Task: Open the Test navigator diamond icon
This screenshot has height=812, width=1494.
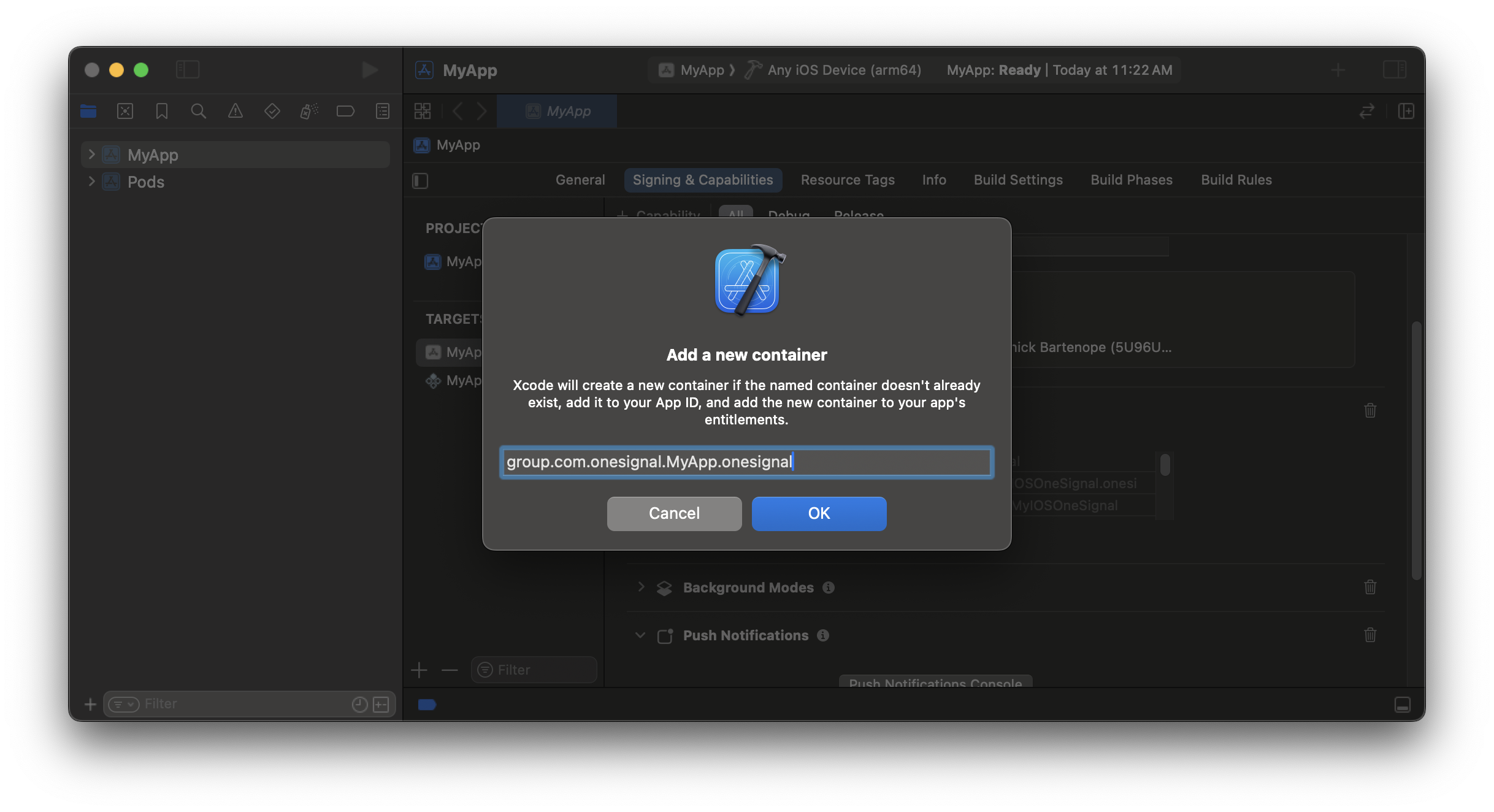Action: pos(272,111)
